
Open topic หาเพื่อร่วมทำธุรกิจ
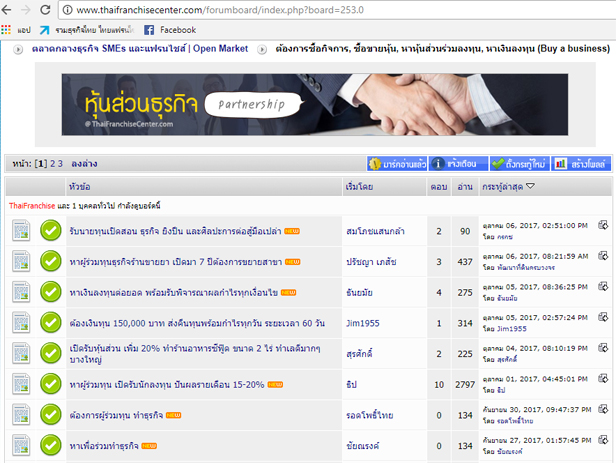click(104, 446)
